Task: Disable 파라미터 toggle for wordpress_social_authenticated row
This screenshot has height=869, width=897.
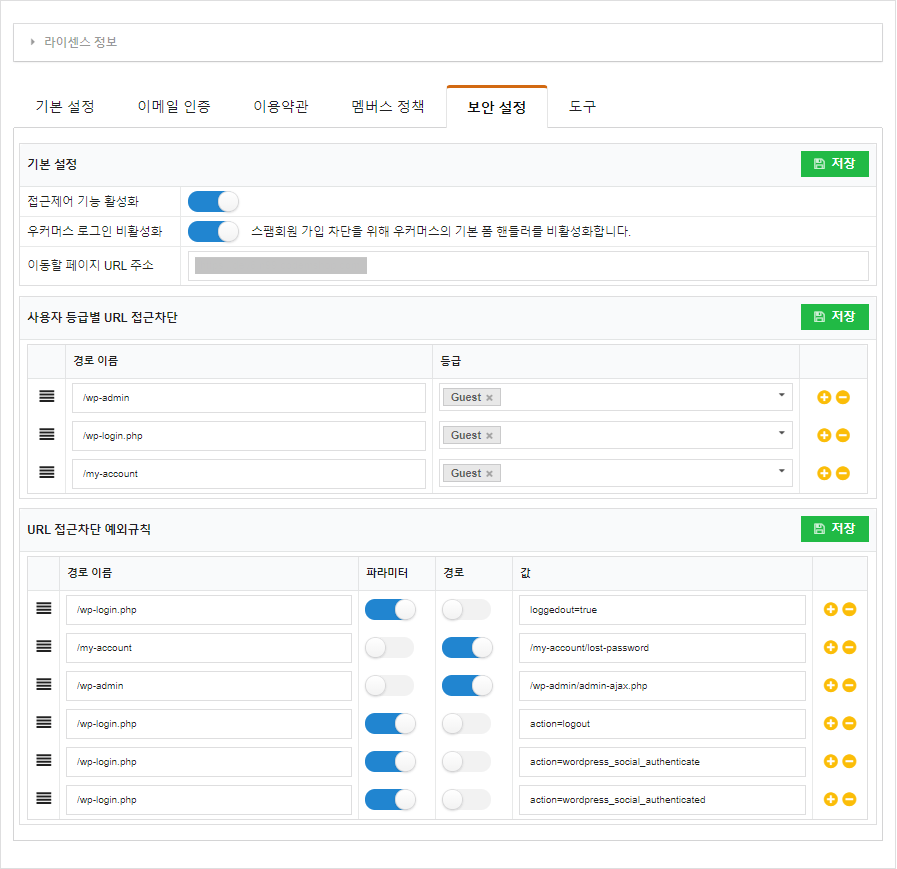Action: click(x=390, y=800)
